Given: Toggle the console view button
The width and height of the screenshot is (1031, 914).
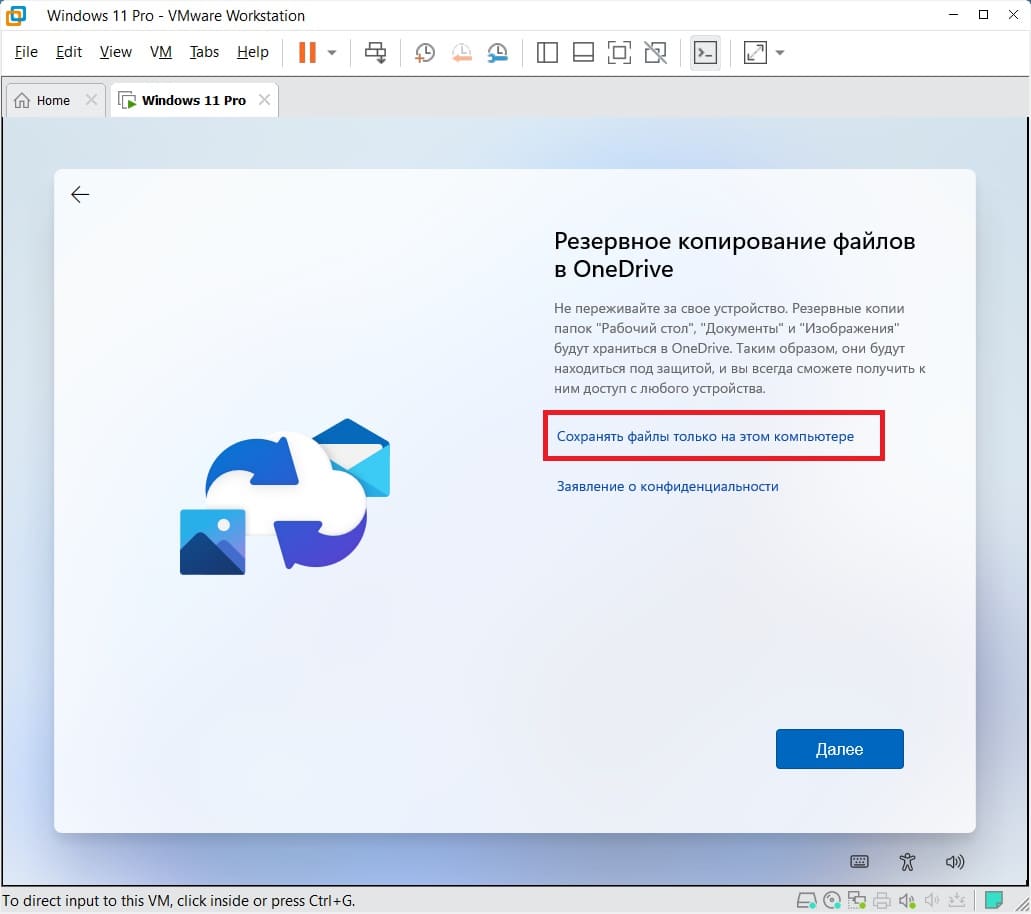Looking at the screenshot, I should coord(705,53).
